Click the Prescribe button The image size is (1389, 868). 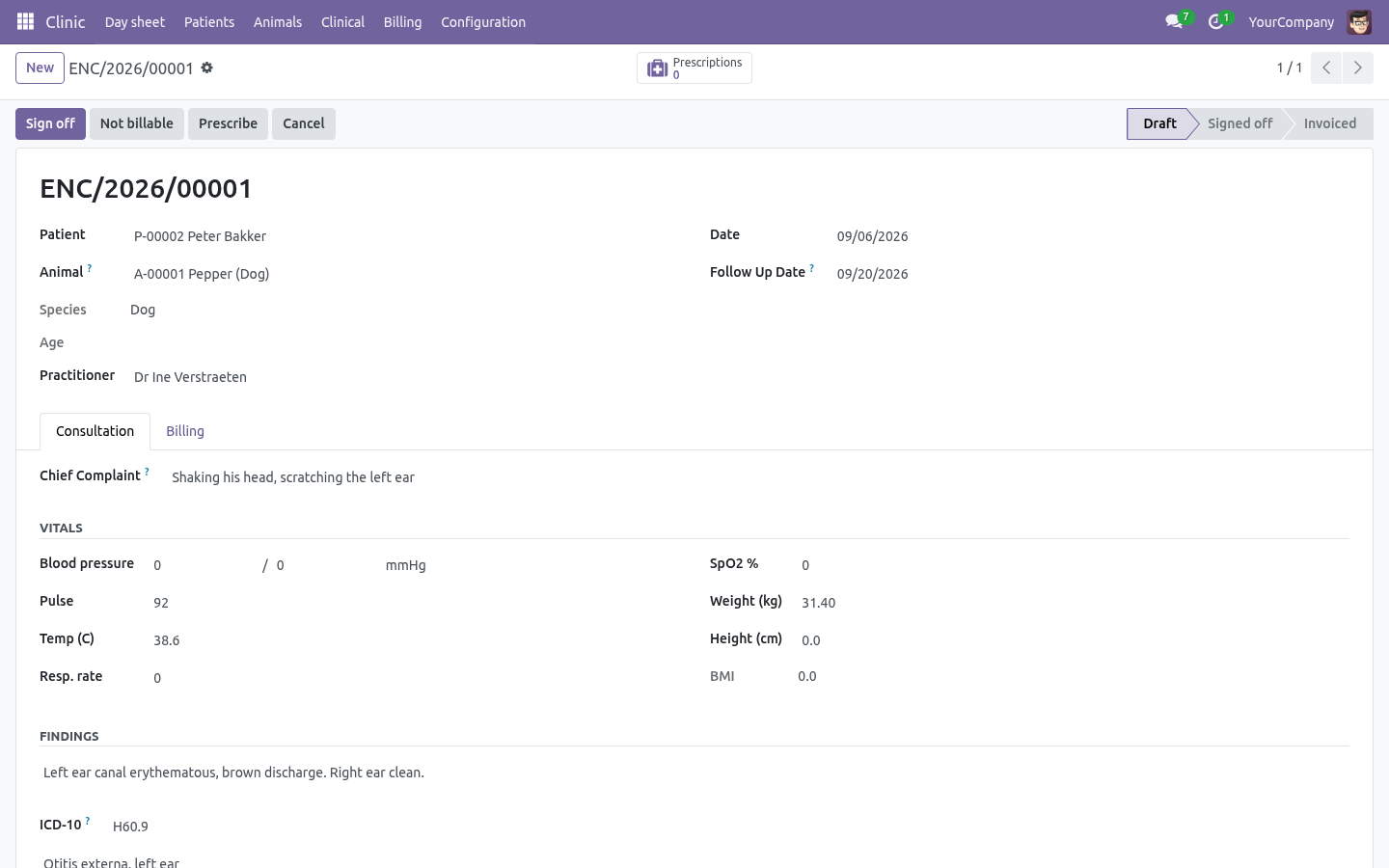(228, 123)
